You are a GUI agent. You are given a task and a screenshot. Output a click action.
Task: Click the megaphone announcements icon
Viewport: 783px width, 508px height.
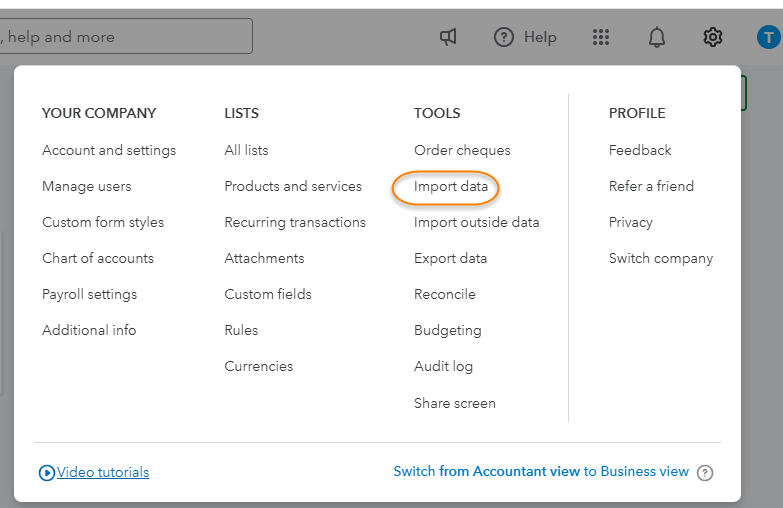click(448, 37)
